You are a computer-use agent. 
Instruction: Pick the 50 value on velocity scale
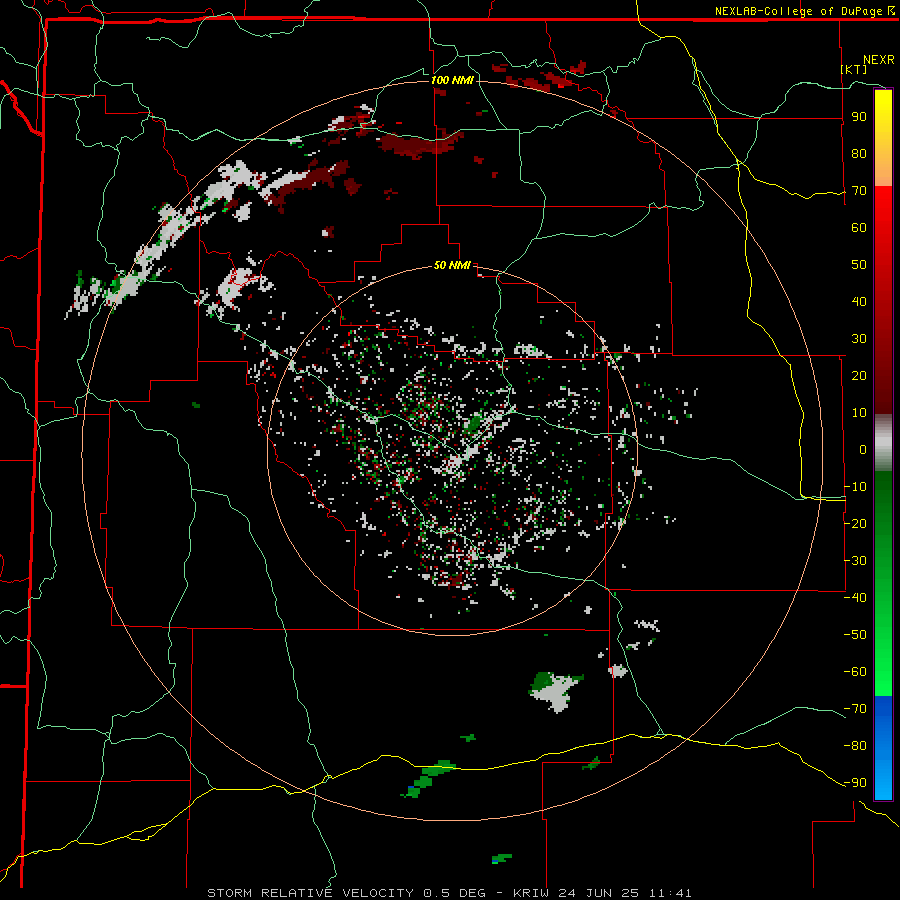click(x=859, y=265)
